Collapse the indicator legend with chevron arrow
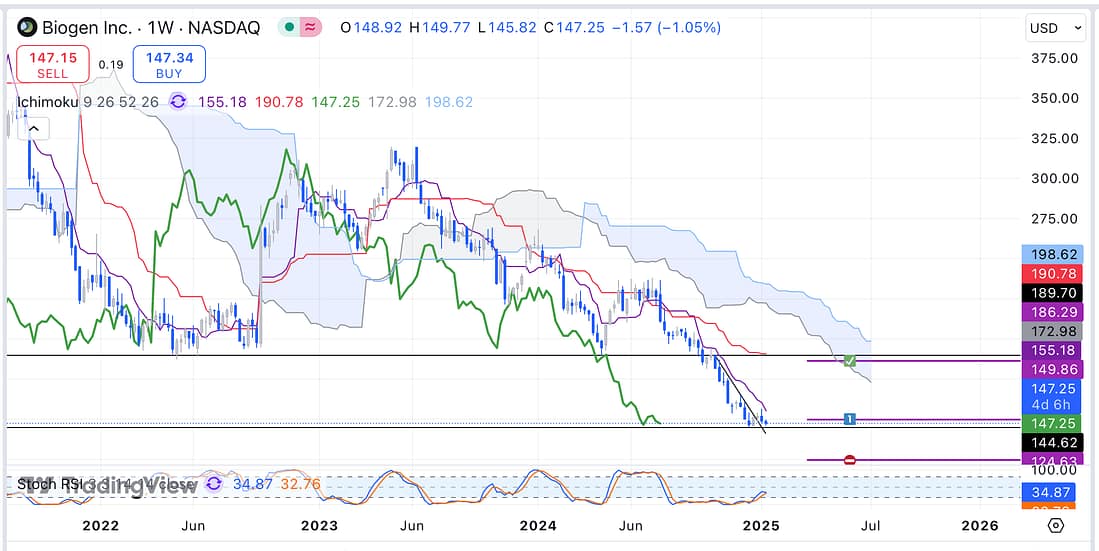Viewport: 1099px width, 551px height. (x=33, y=129)
